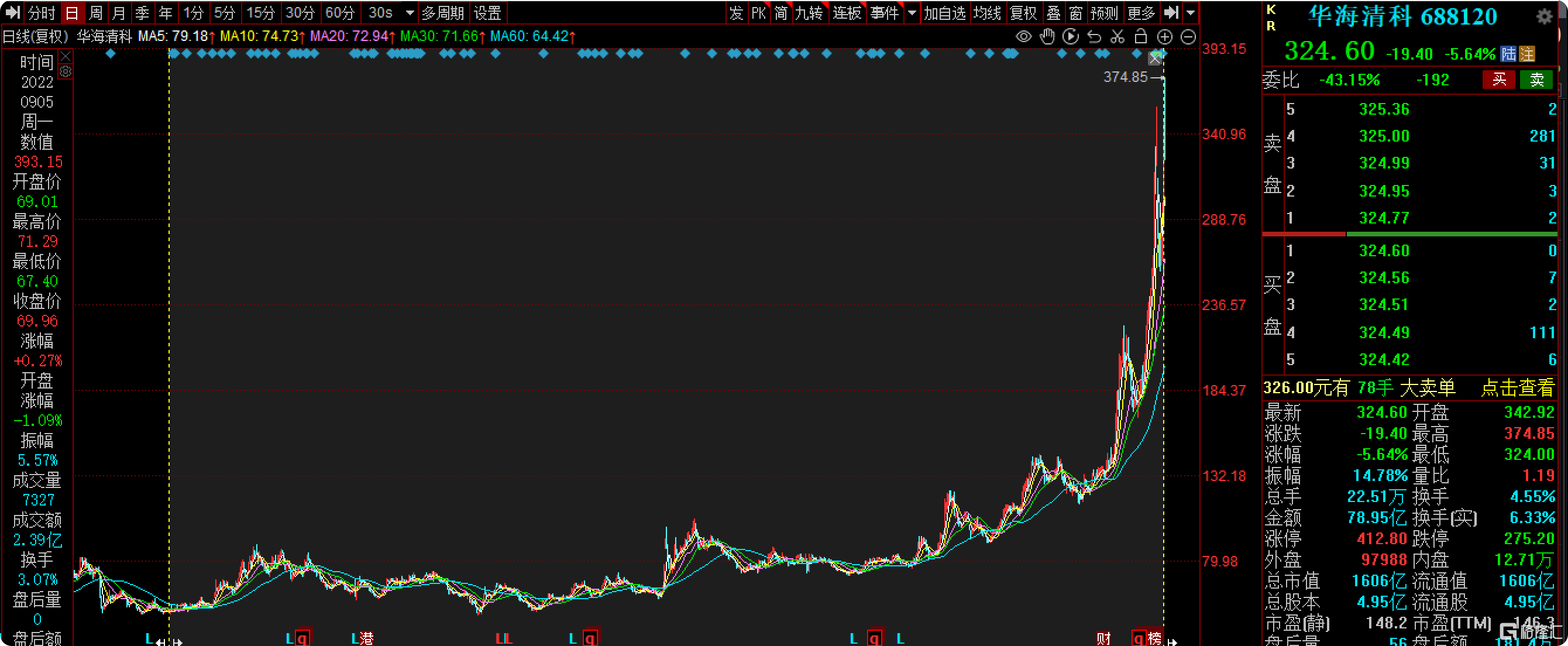Zoom in with plus circle icon

click(1164, 37)
